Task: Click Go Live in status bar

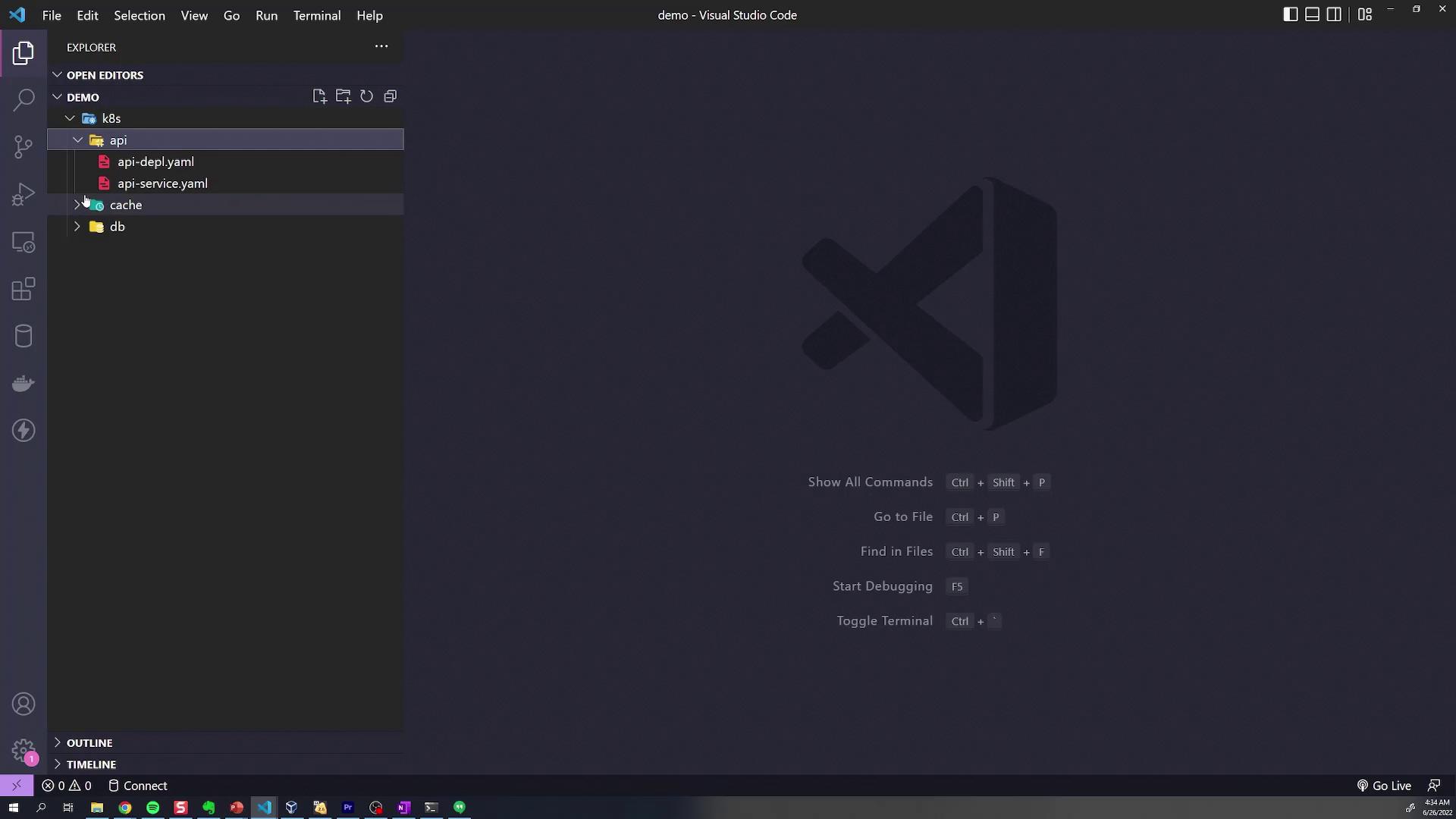Action: point(1384,786)
